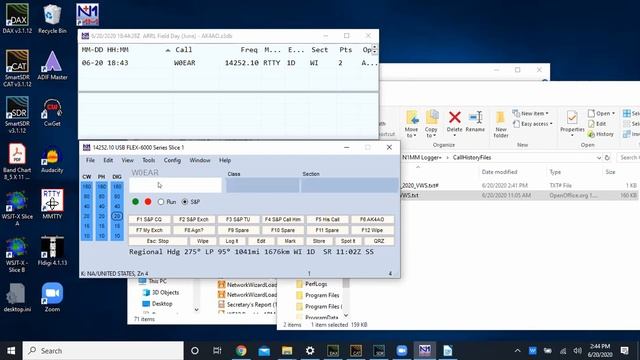Click the Class entry field

pyautogui.click(x=262, y=185)
